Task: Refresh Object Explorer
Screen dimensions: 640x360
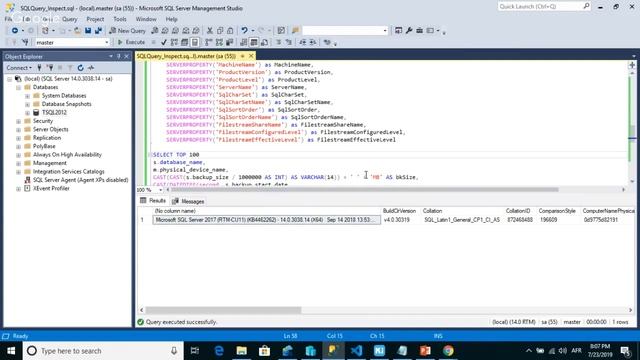Action: click(80, 68)
